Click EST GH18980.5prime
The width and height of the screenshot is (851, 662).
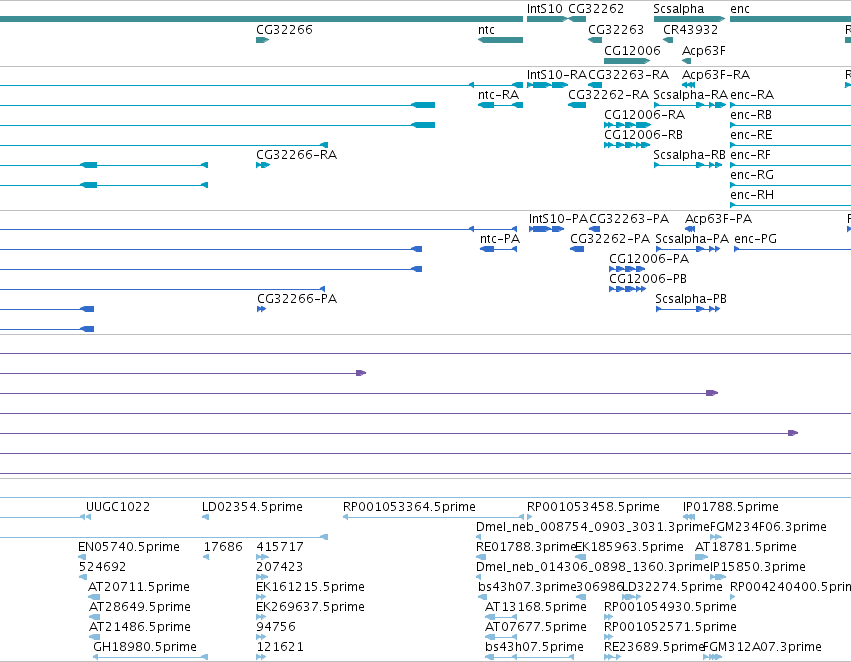(145, 647)
